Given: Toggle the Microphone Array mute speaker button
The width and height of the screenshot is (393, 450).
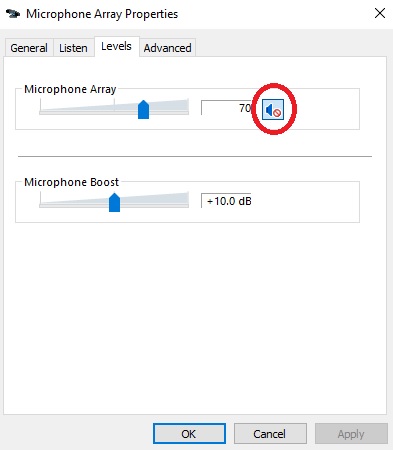Looking at the screenshot, I should click(273, 109).
